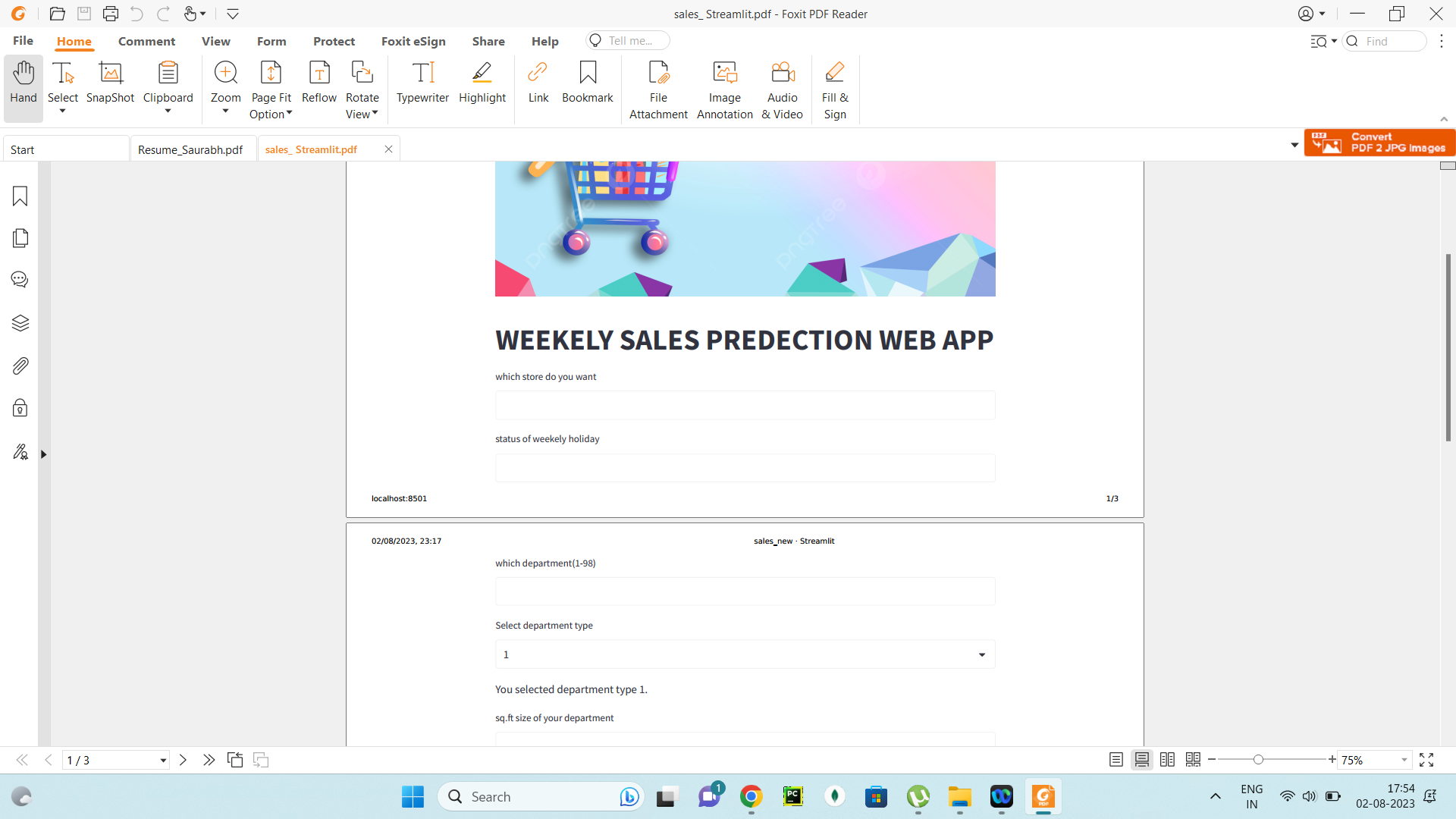Image resolution: width=1456 pixels, height=819 pixels.
Task: Activate the Highlight tool
Action: click(482, 83)
